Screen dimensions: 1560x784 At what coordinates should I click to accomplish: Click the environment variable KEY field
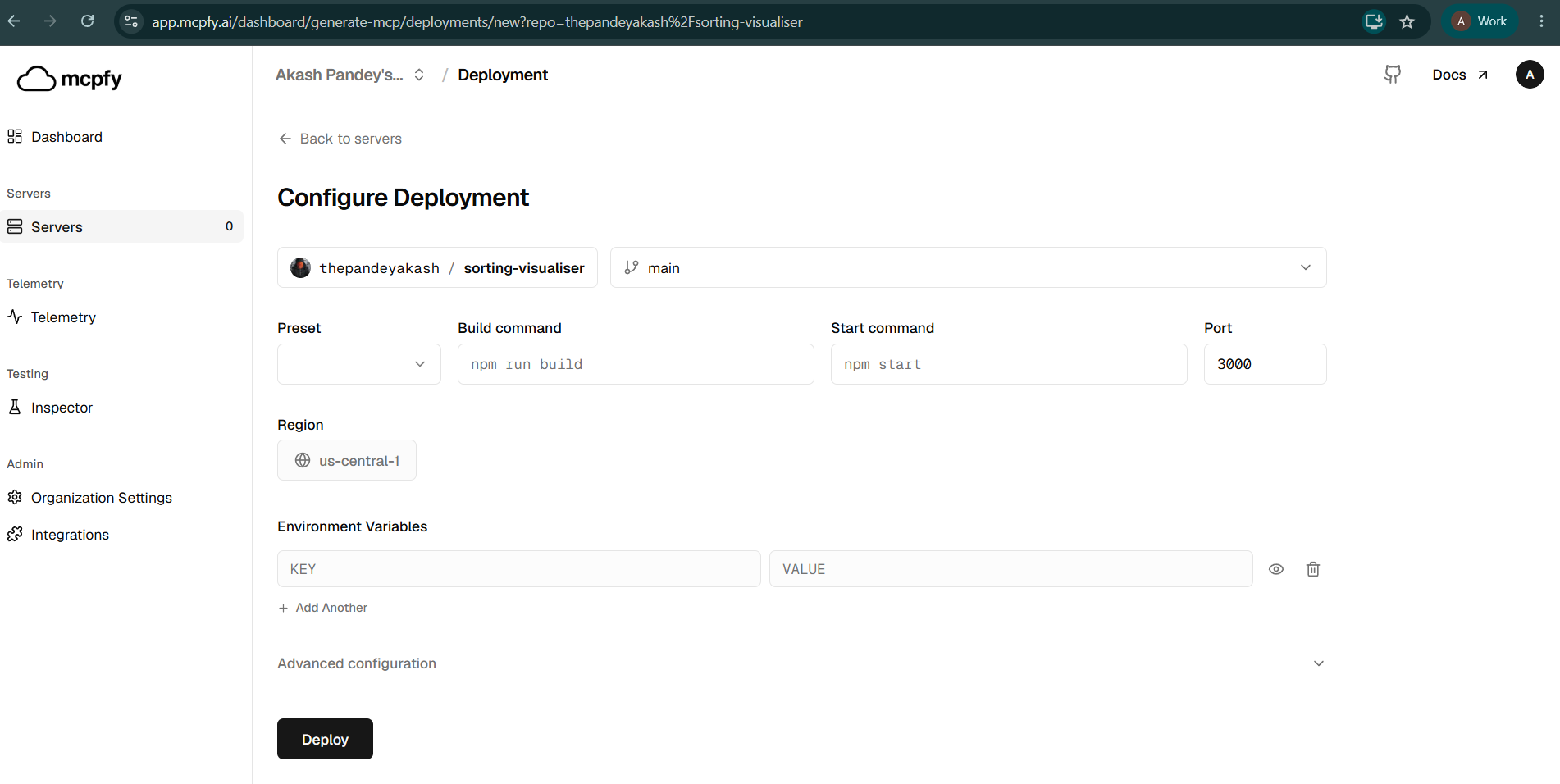[518, 569]
